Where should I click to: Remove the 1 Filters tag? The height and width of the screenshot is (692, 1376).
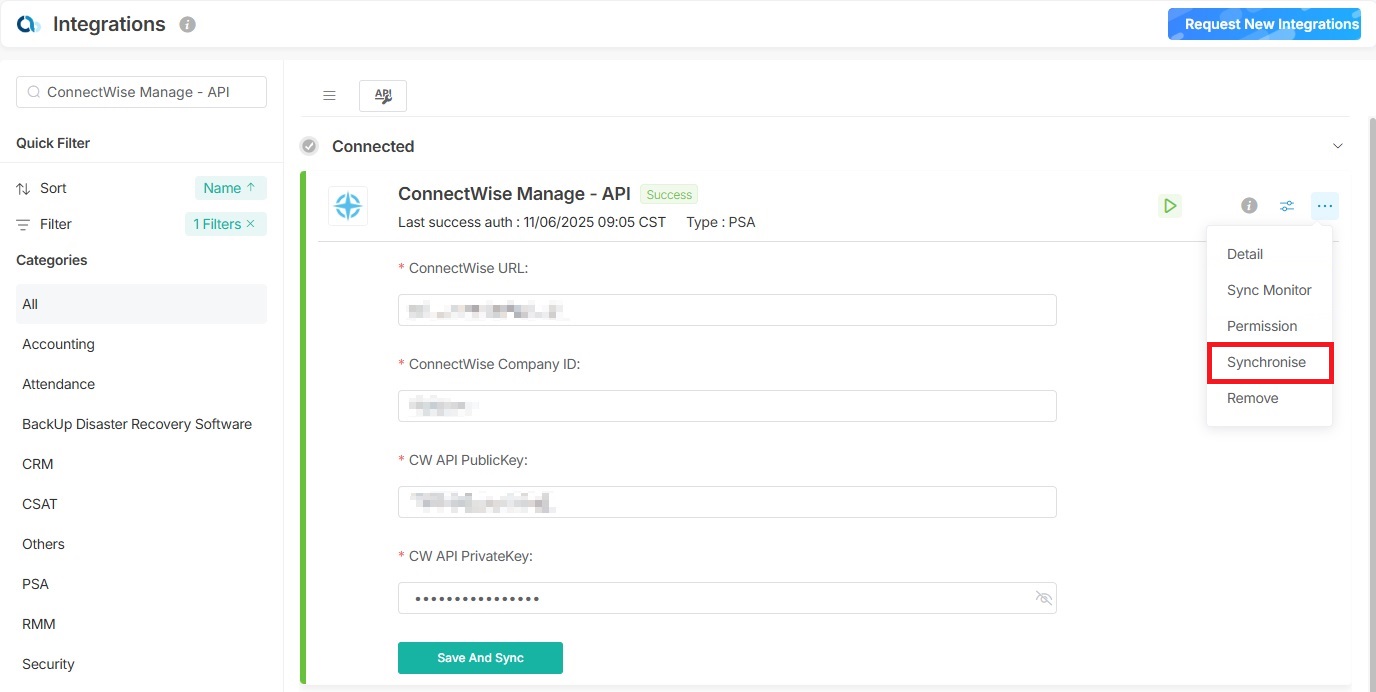[x=251, y=224]
